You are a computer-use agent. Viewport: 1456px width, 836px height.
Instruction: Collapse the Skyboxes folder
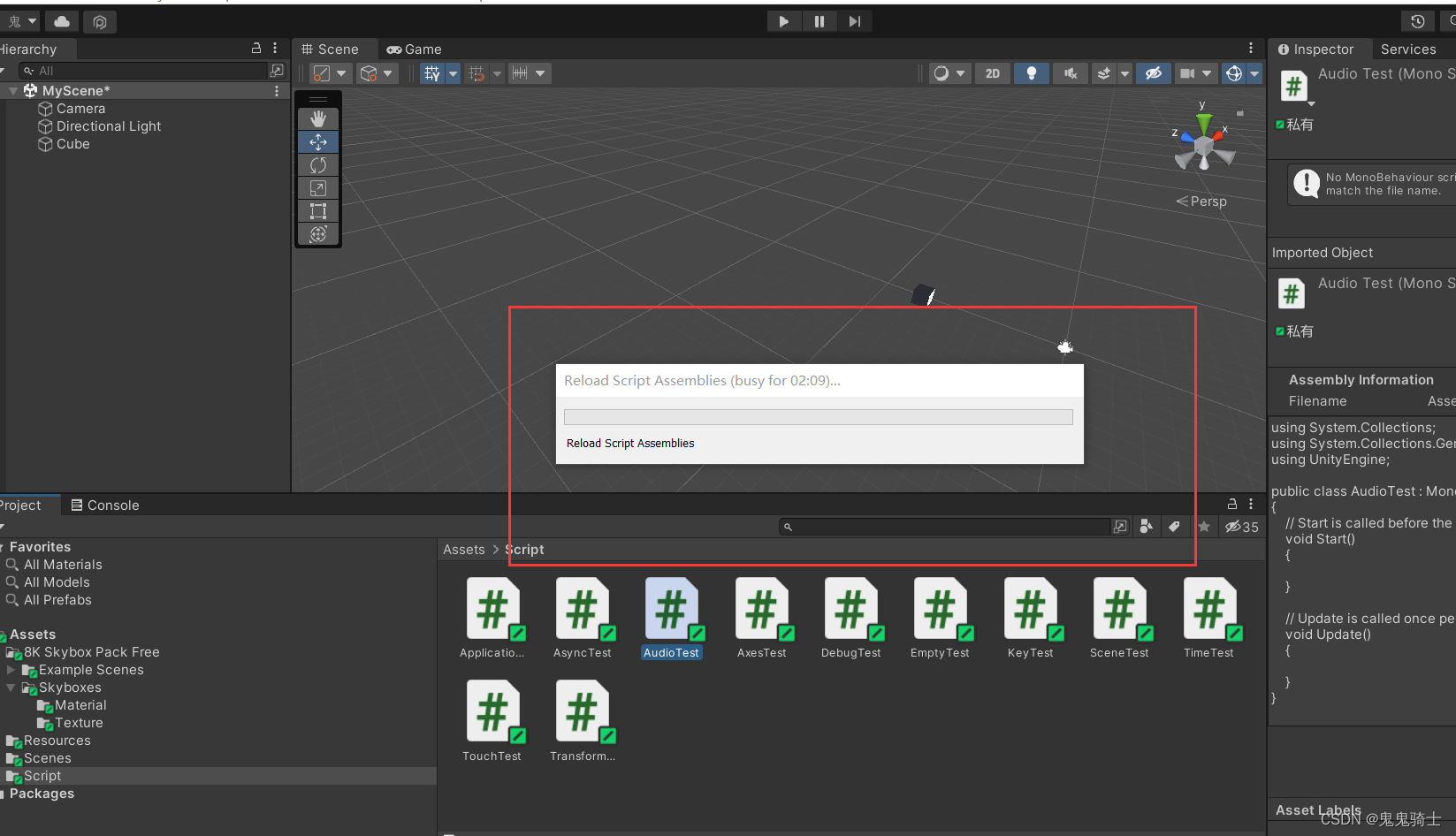coord(11,688)
